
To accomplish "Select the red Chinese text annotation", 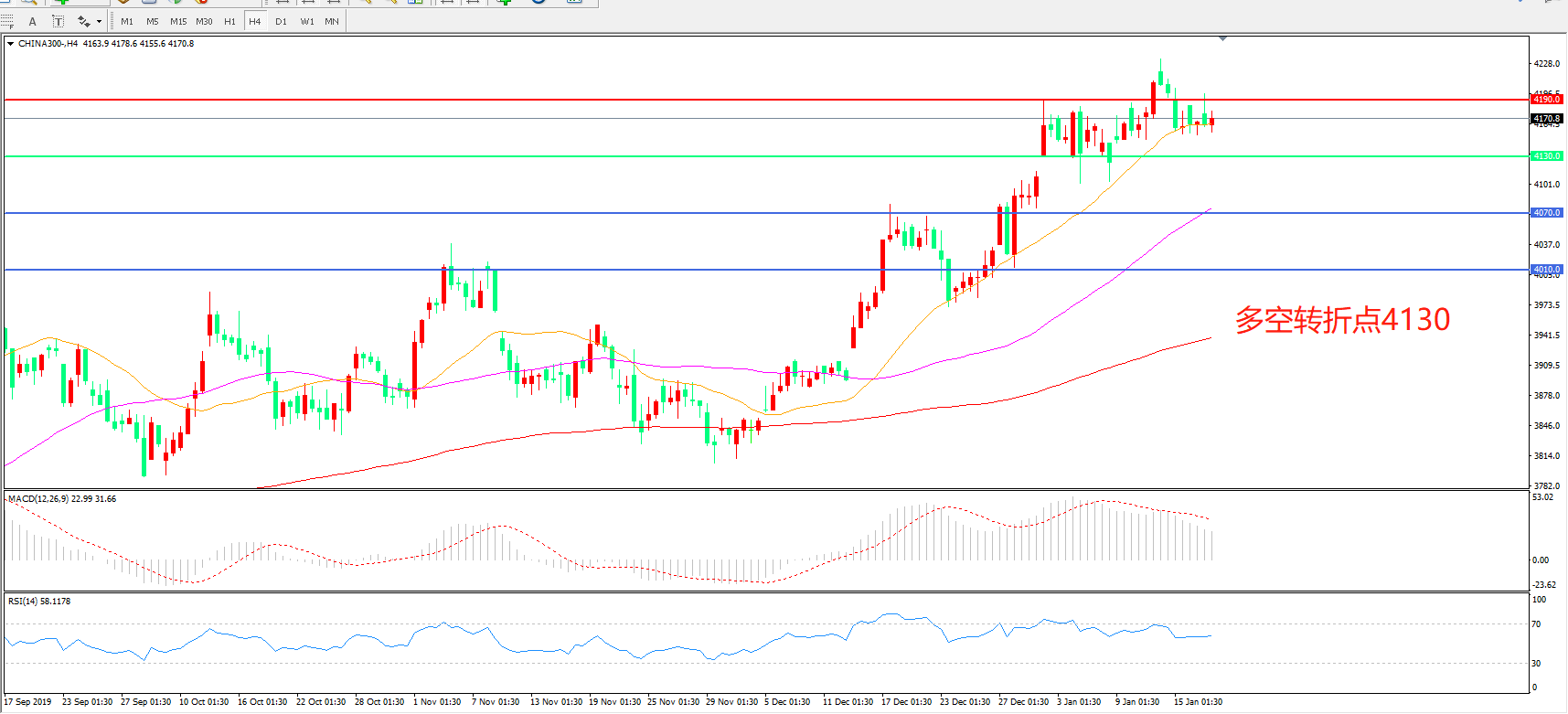I will coord(1342,320).
